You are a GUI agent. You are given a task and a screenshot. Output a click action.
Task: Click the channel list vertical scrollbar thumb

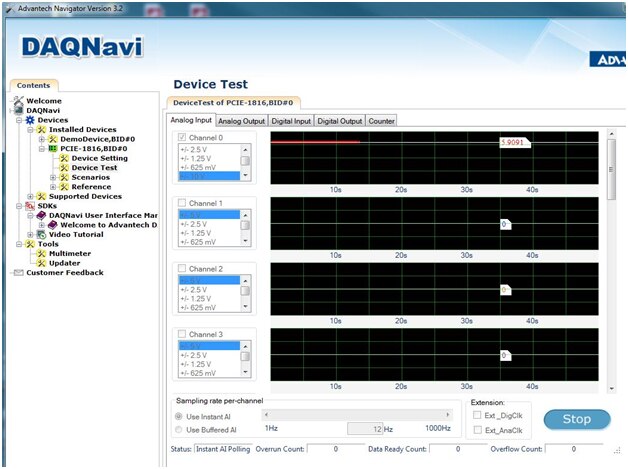pyautogui.click(x=611, y=169)
